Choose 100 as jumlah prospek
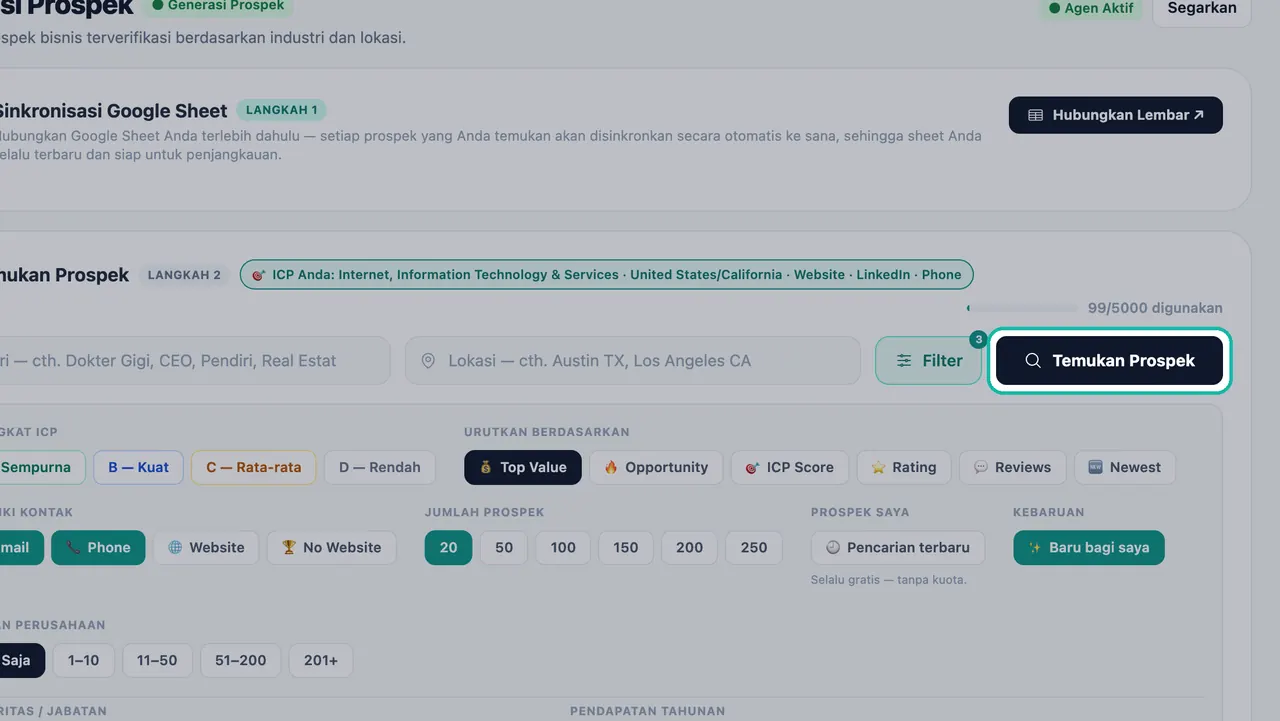Viewport: 1280px width, 721px height. pyautogui.click(x=563, y=547)
